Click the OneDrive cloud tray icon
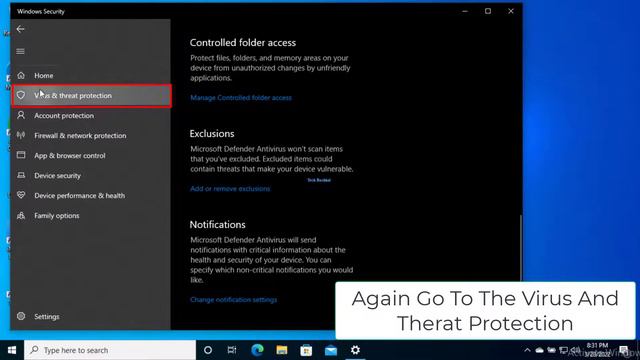 point(540,350)
